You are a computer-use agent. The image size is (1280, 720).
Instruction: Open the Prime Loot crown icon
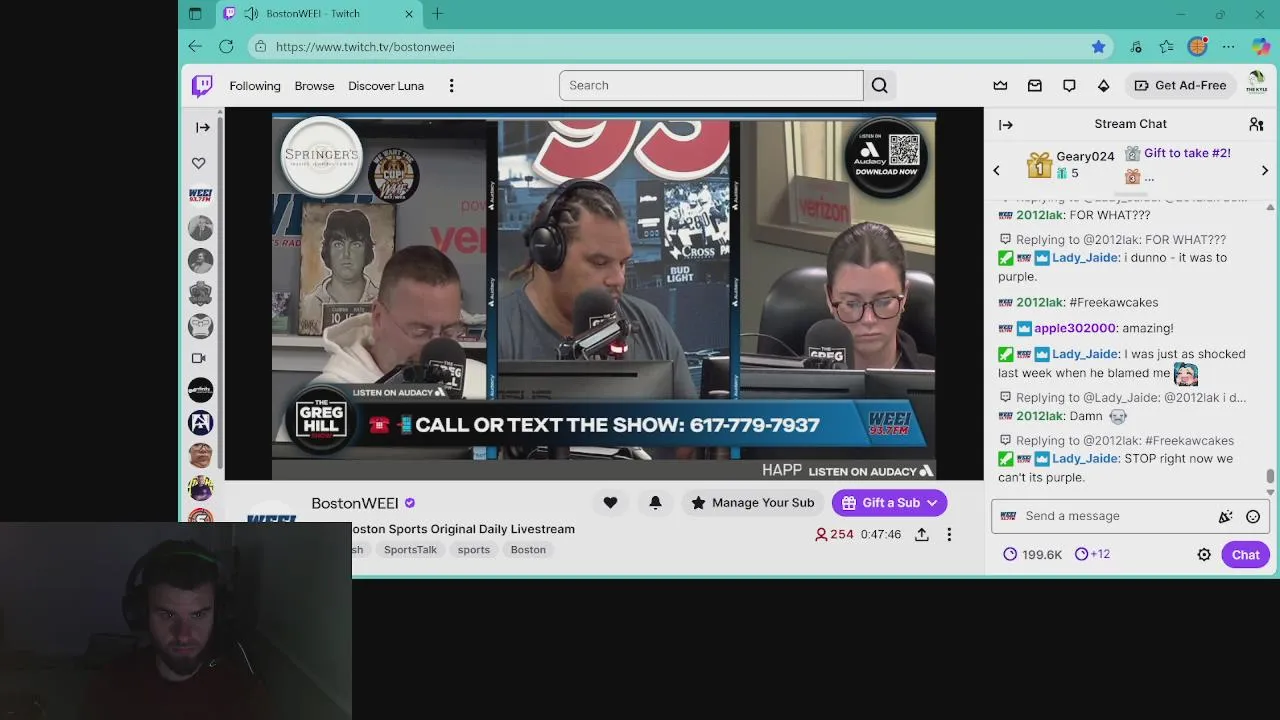click(1000, 86)
